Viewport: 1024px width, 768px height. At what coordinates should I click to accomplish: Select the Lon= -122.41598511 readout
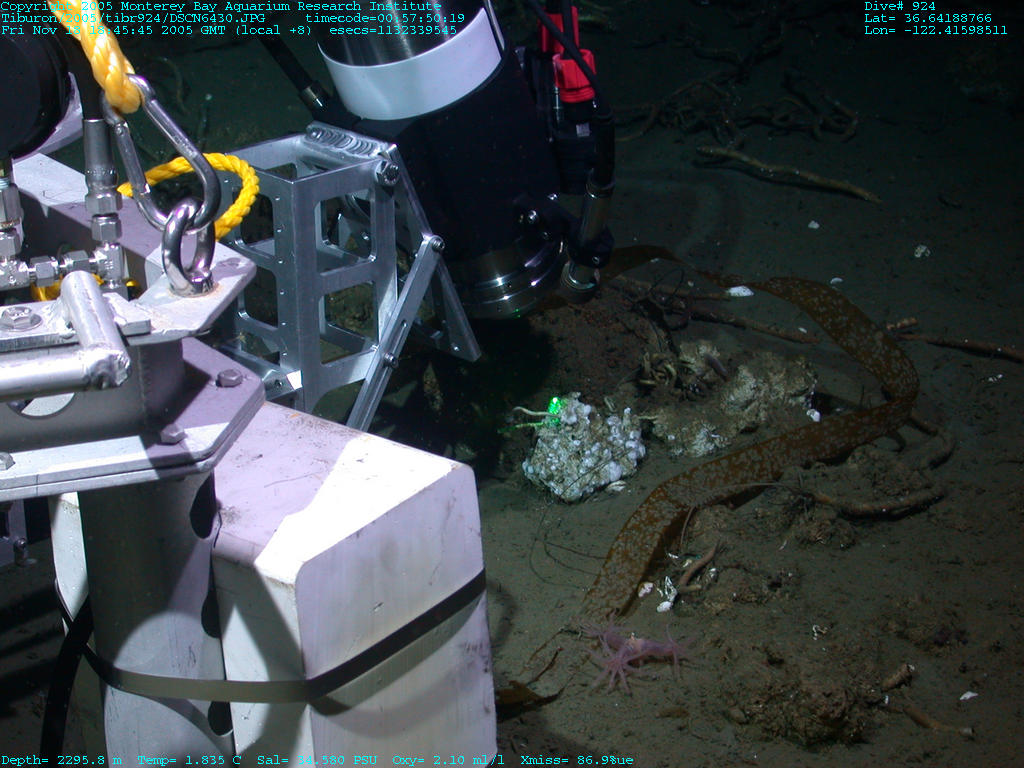[x=935, y=30]
